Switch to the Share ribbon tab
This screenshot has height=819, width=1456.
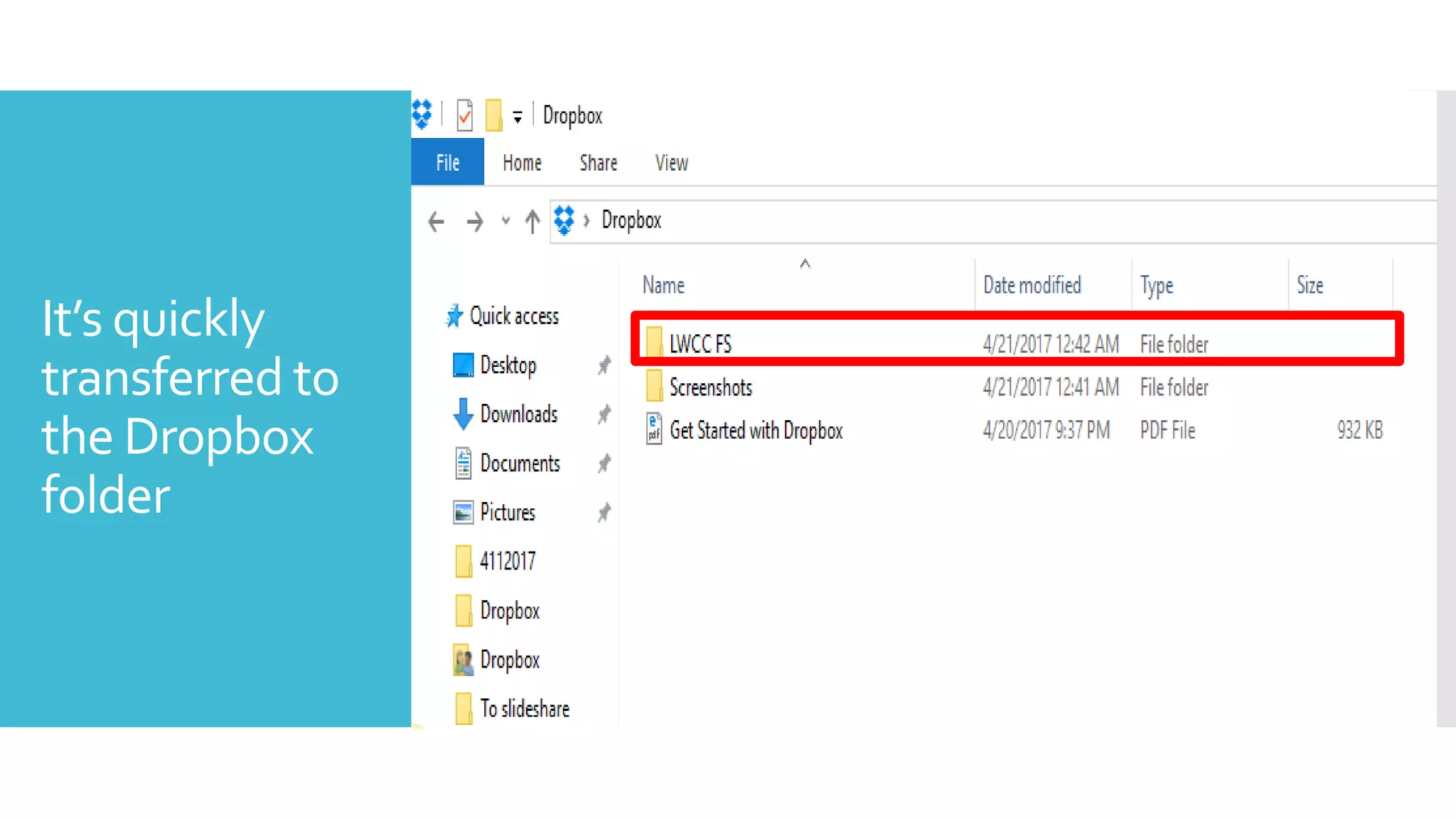[598, 163]
